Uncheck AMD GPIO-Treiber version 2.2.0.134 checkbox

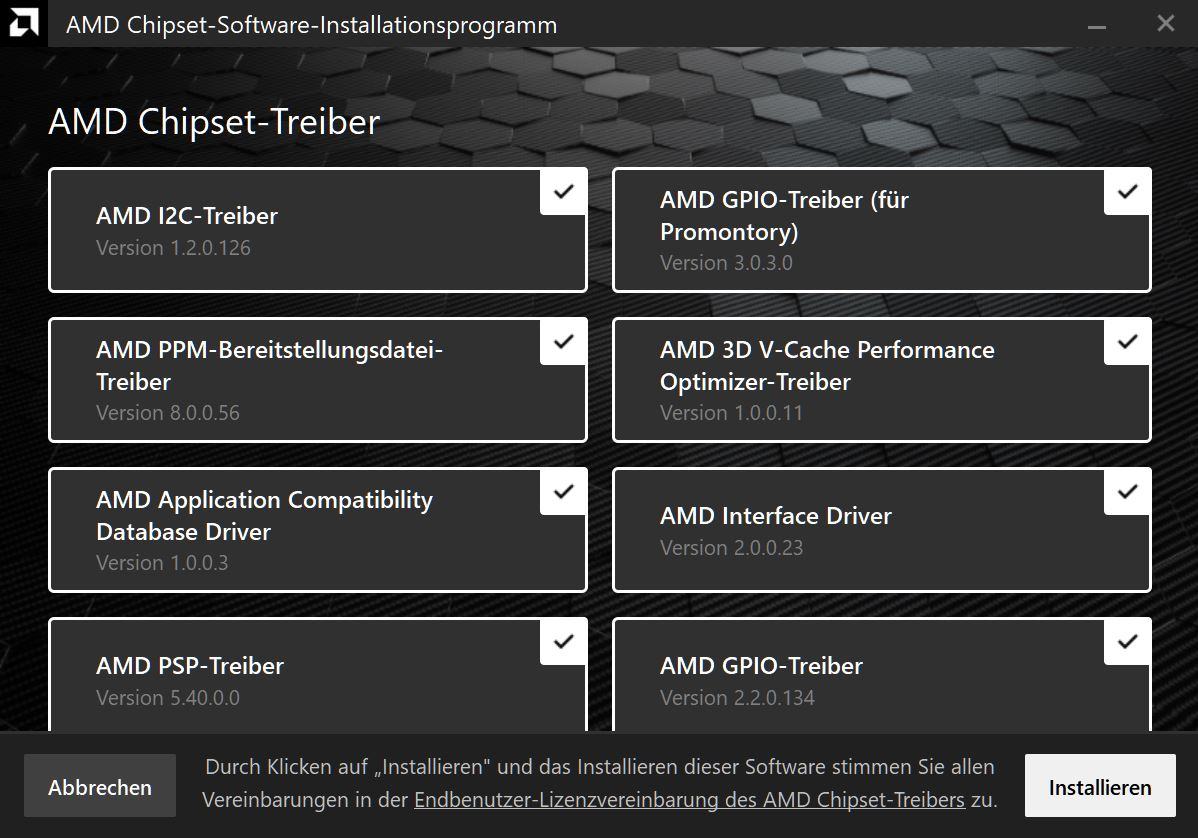tap(1127, 641)
